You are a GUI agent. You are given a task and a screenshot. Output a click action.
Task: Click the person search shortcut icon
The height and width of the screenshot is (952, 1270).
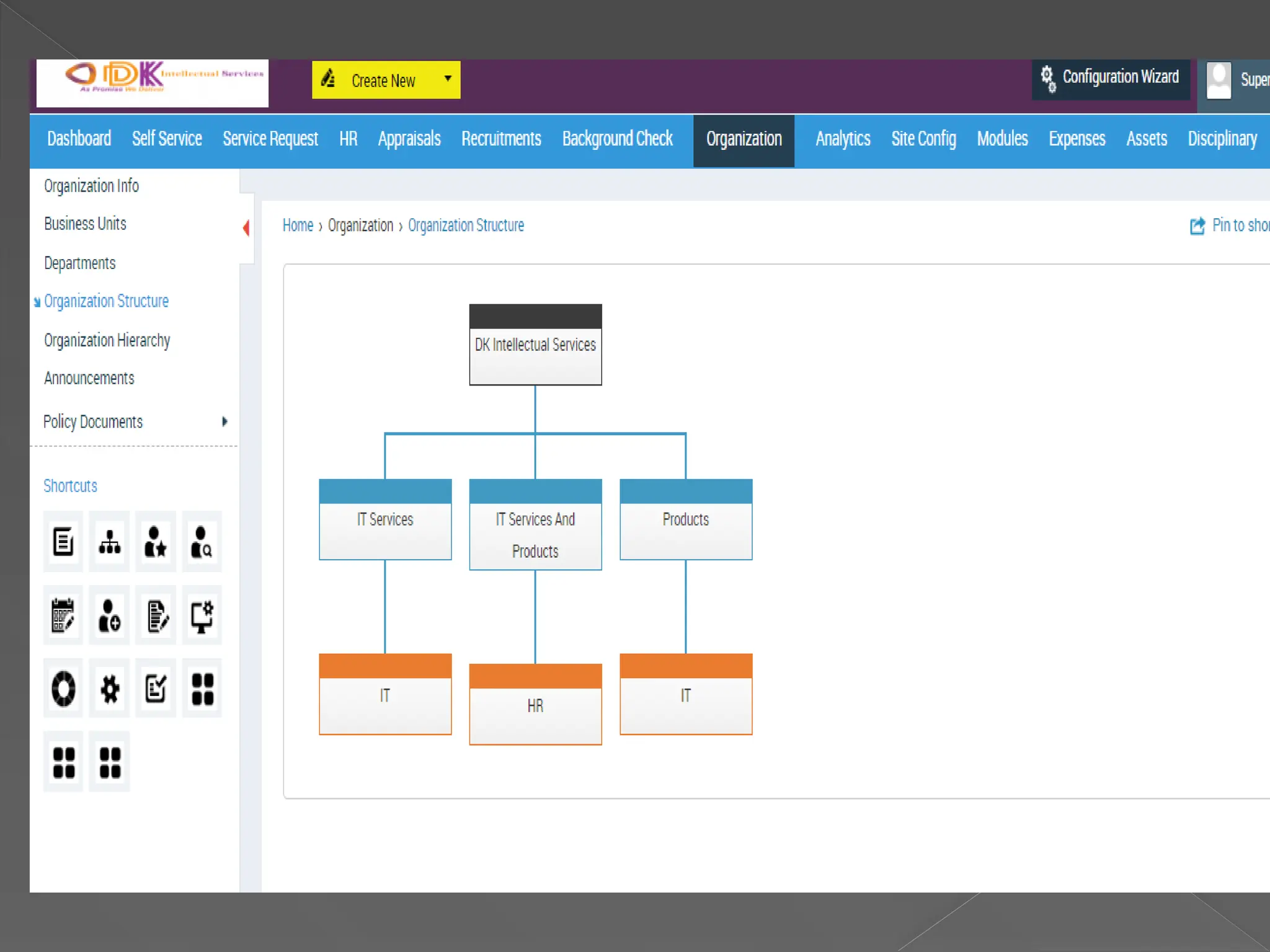[202, 542]
